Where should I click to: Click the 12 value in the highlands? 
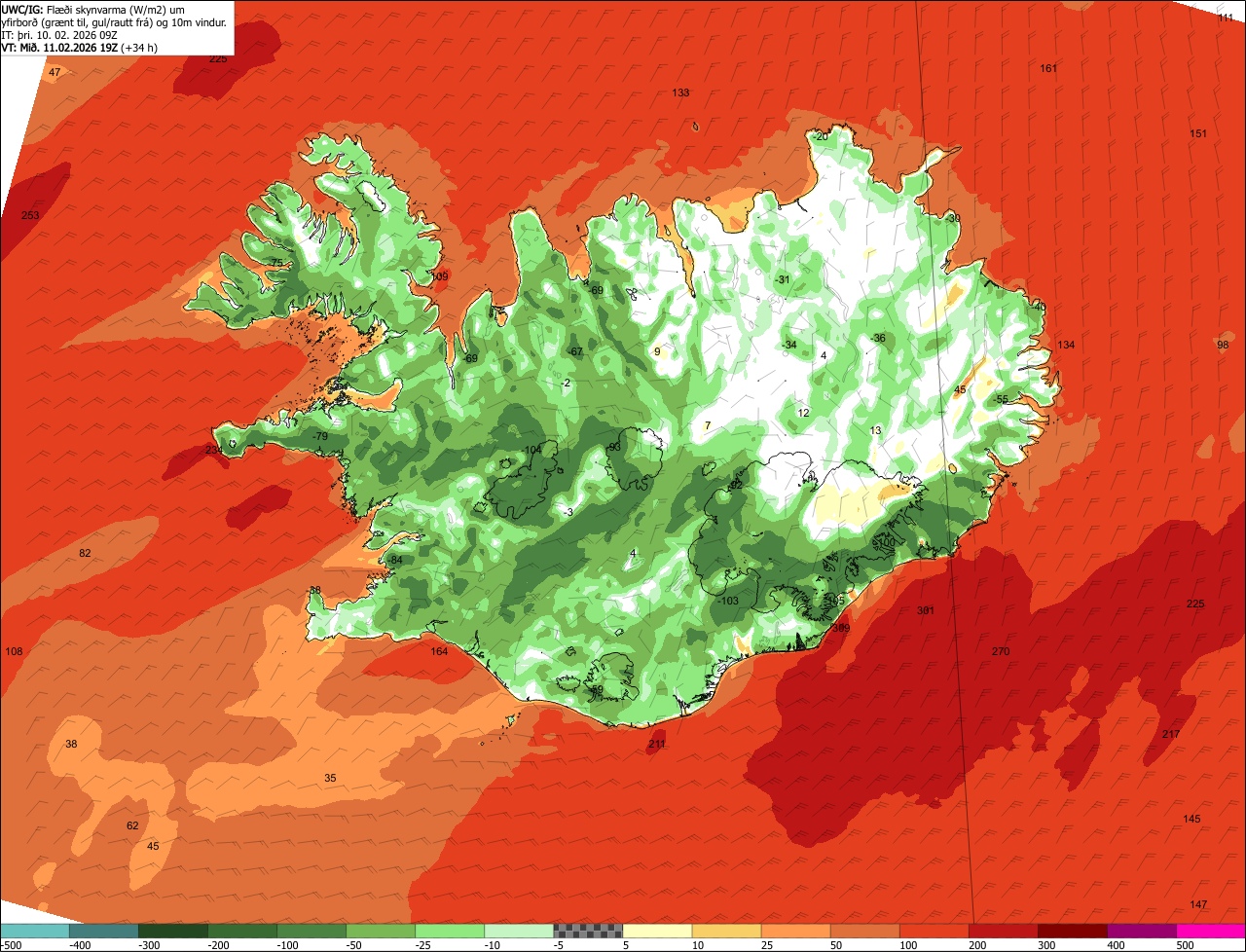click(803, 413)
